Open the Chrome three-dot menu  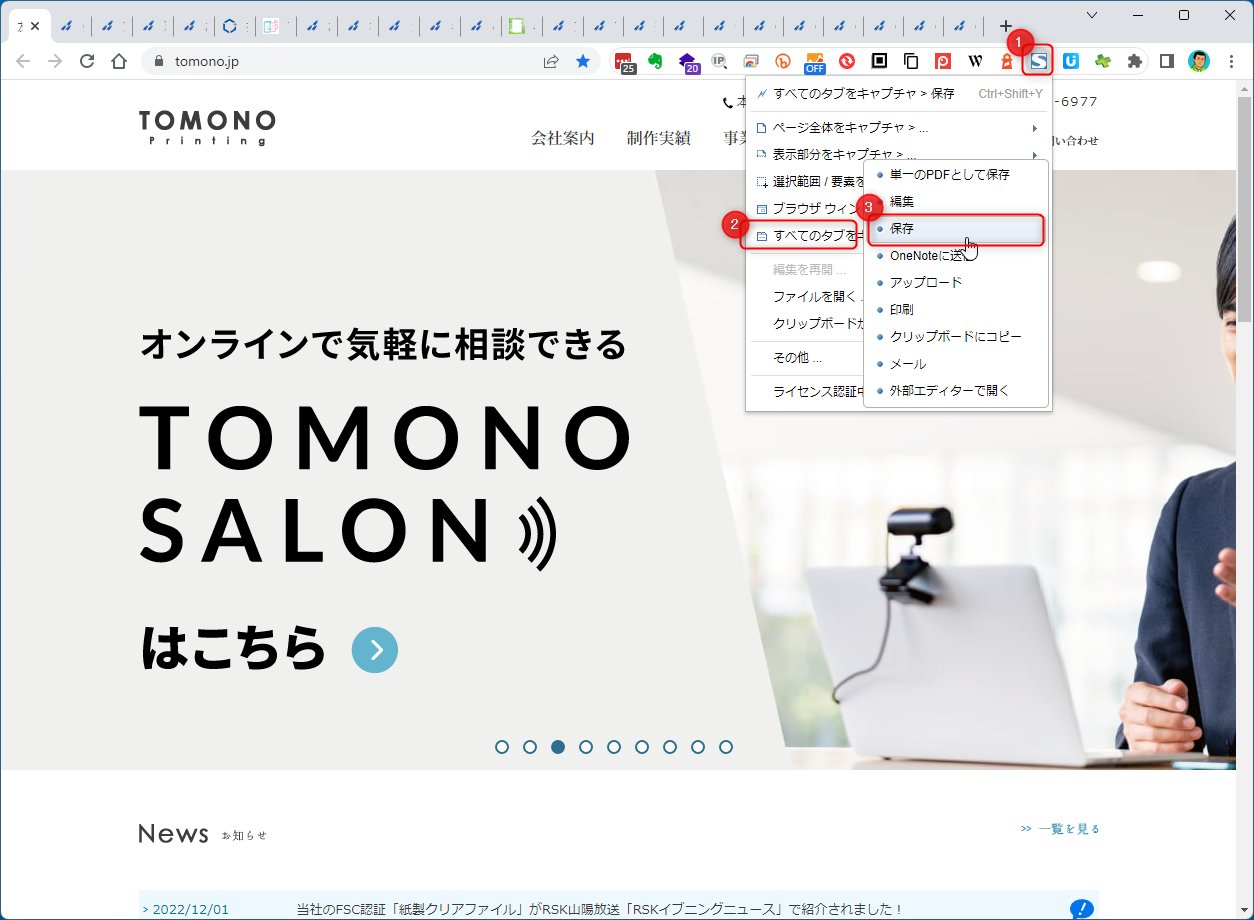tap(1230, 61)
